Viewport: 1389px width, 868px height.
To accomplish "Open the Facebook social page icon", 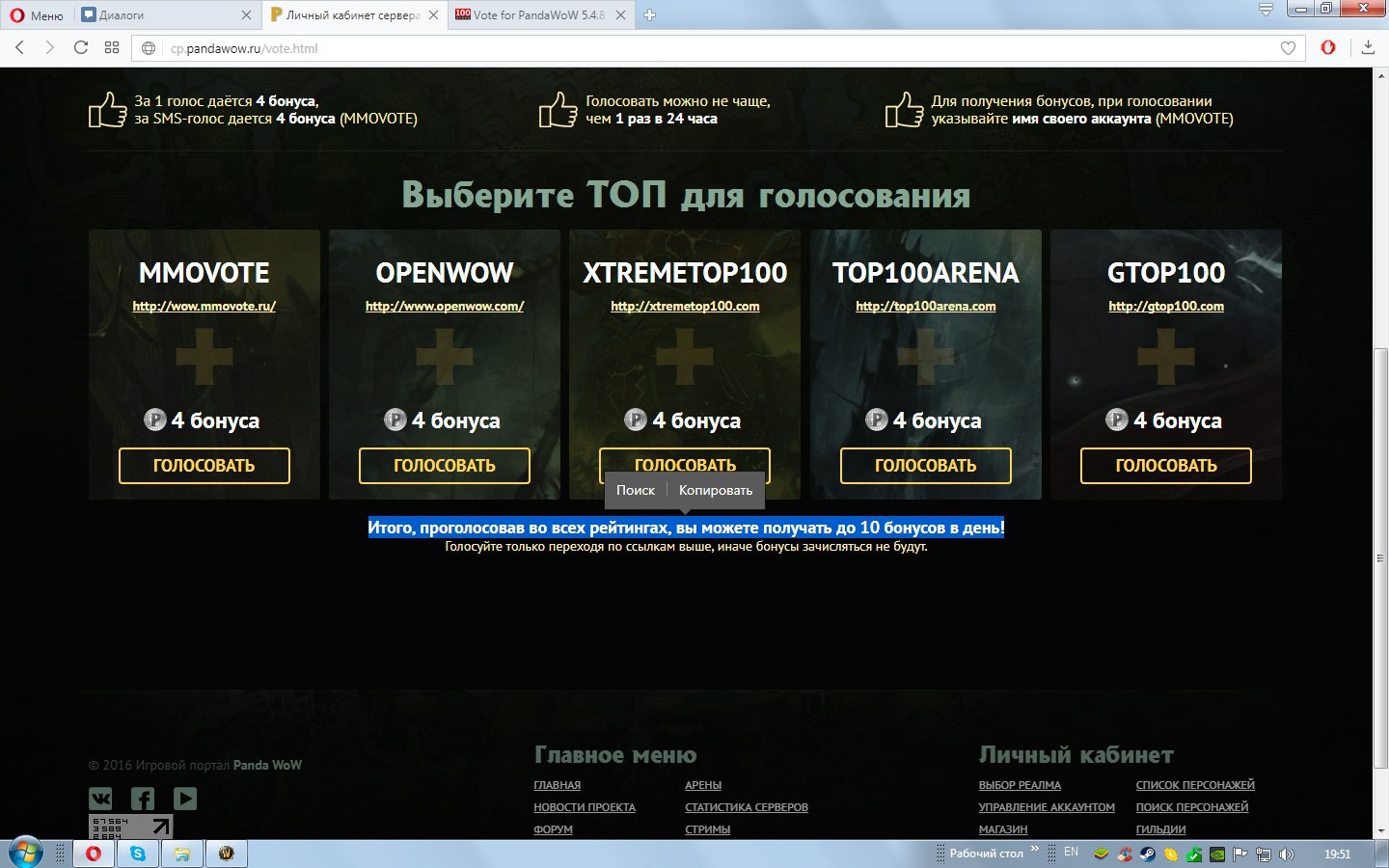I will 143,799.
